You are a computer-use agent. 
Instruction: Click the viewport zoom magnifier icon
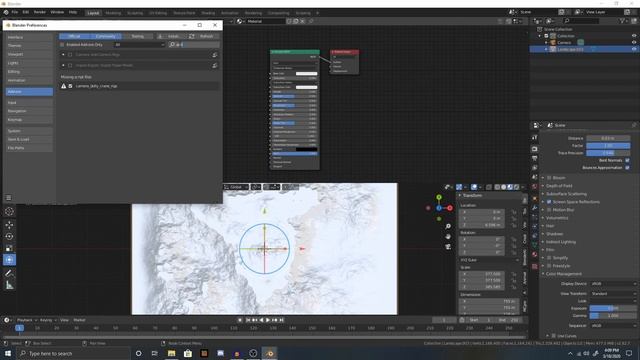tap(448, 226)
